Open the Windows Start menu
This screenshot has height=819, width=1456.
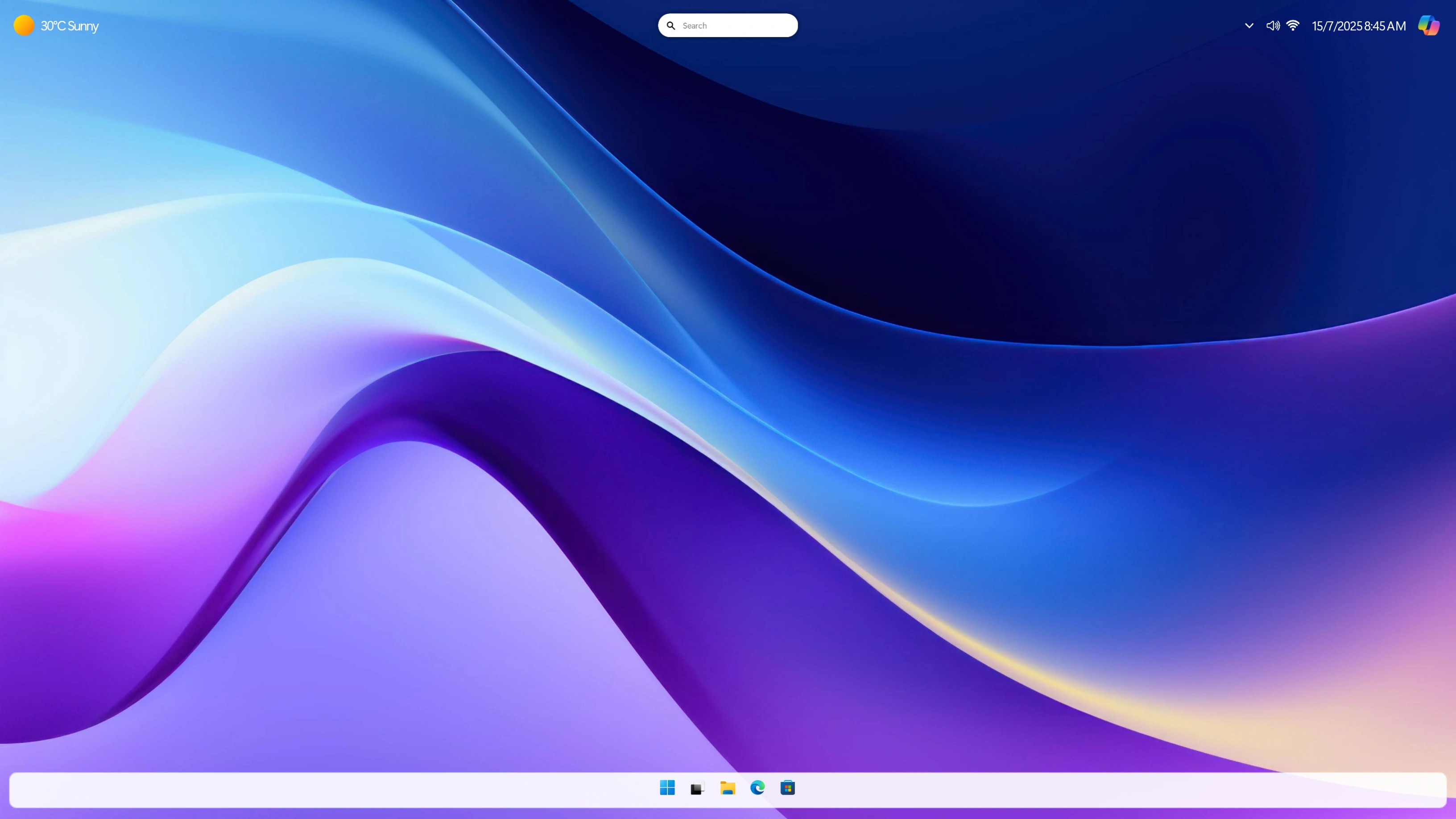click(x=667, y=787)
